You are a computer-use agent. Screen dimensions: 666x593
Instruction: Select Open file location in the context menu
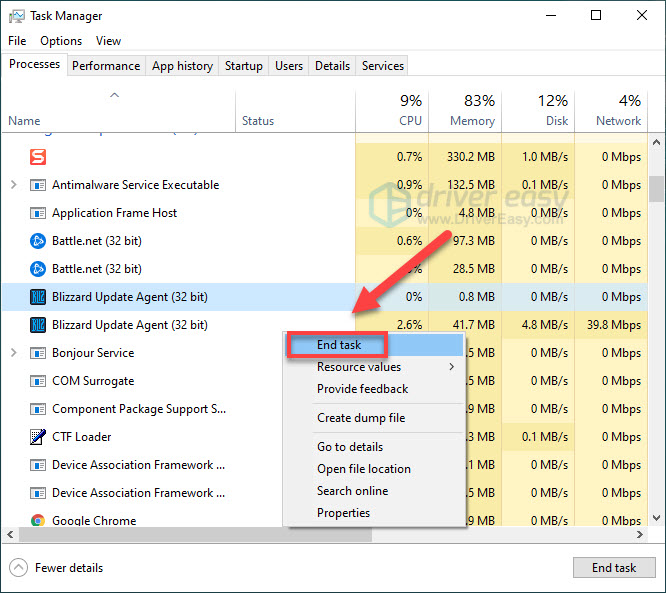[x=364, y=469]
